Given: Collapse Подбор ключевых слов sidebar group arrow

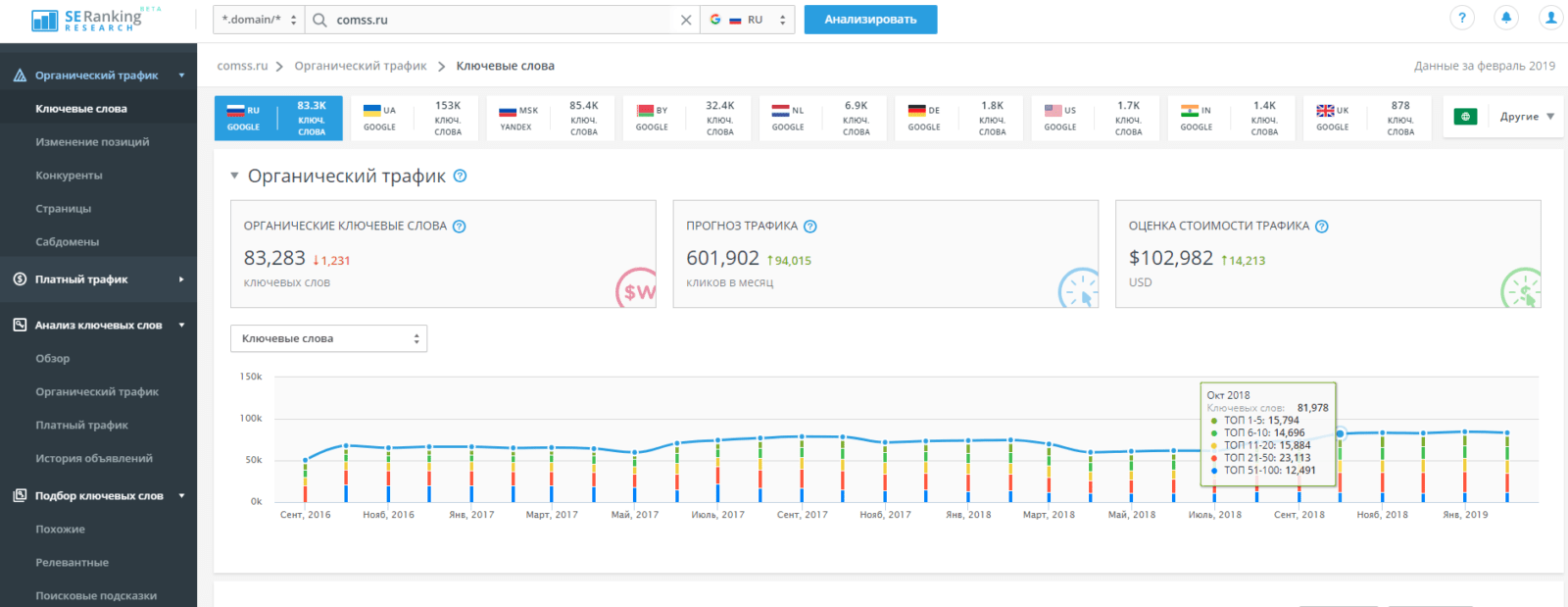Looking at the screenshot, I should click(181, 495).
